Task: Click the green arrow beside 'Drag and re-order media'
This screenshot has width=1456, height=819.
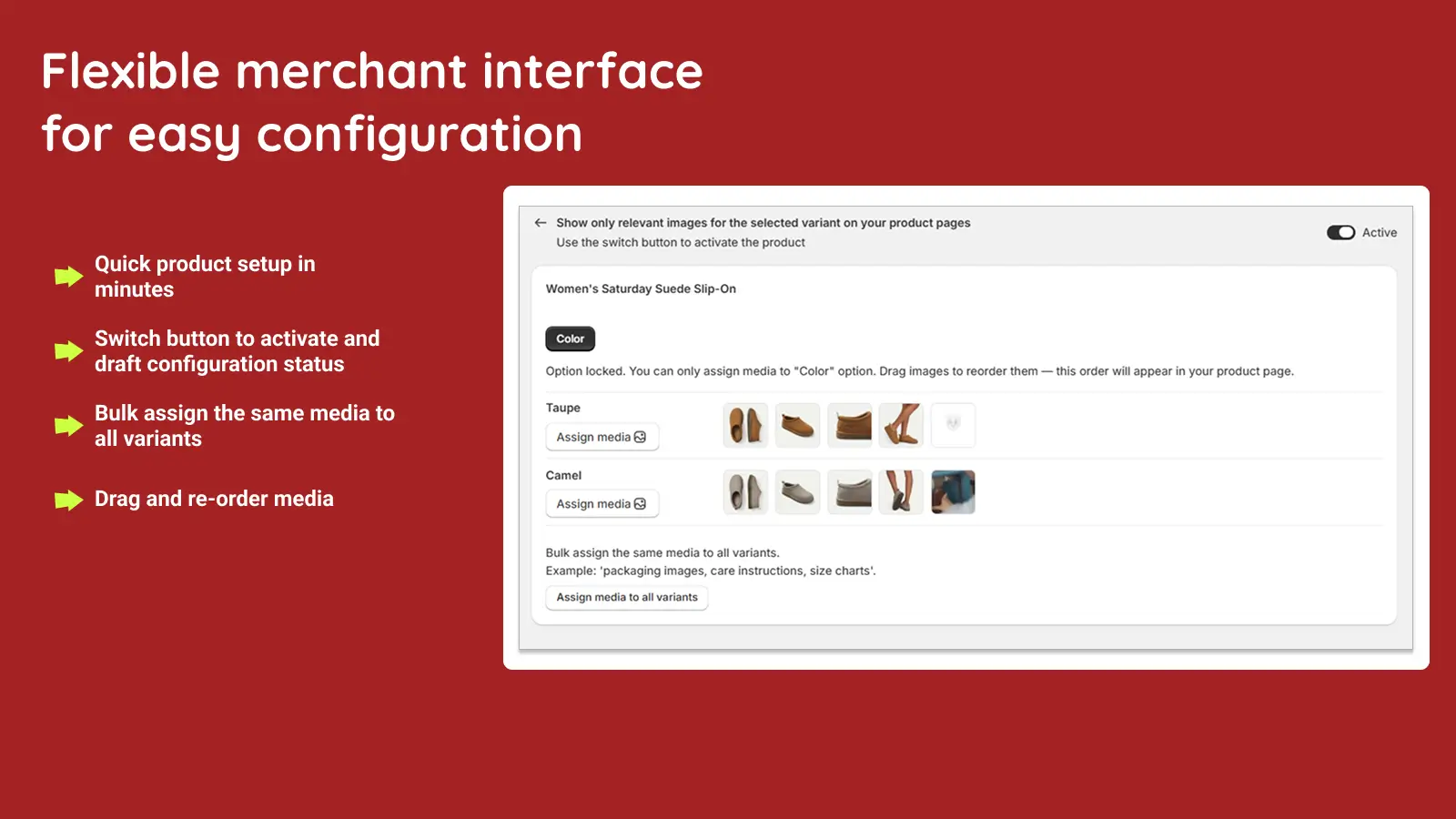Action: [x=68, y=499]
